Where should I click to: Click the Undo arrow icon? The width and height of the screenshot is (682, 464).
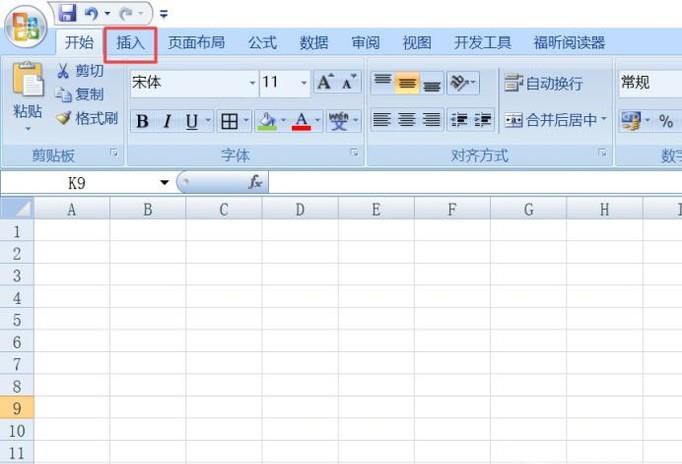(91, 13)
